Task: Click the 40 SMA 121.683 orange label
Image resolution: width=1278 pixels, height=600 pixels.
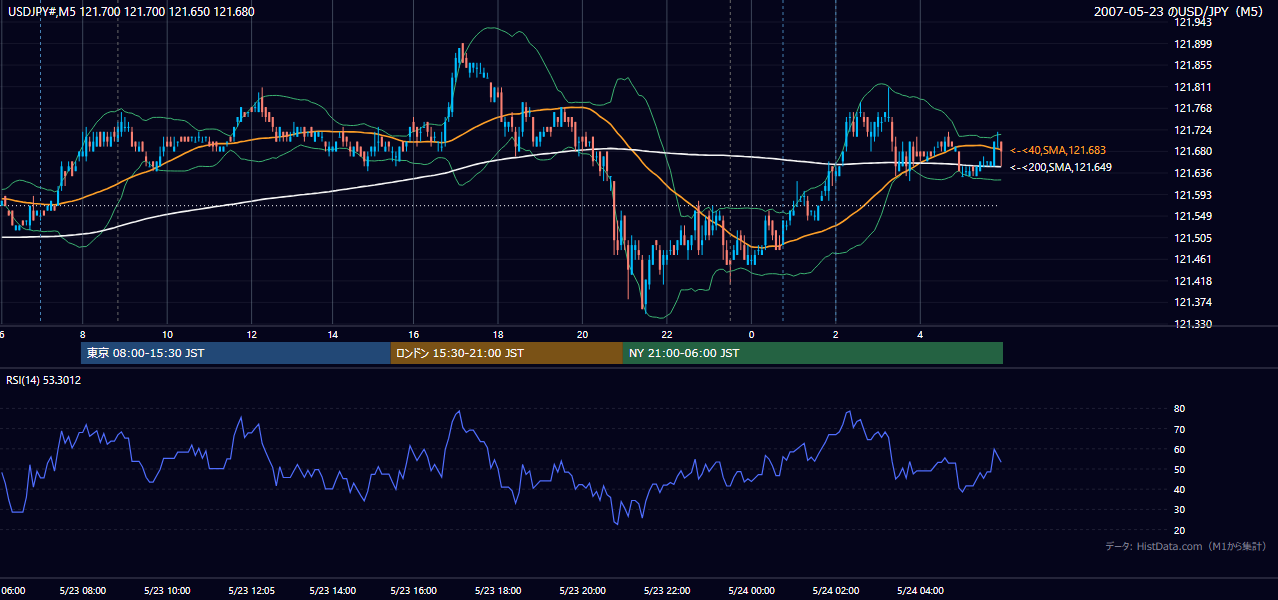Action: (x=1057, y=150)
